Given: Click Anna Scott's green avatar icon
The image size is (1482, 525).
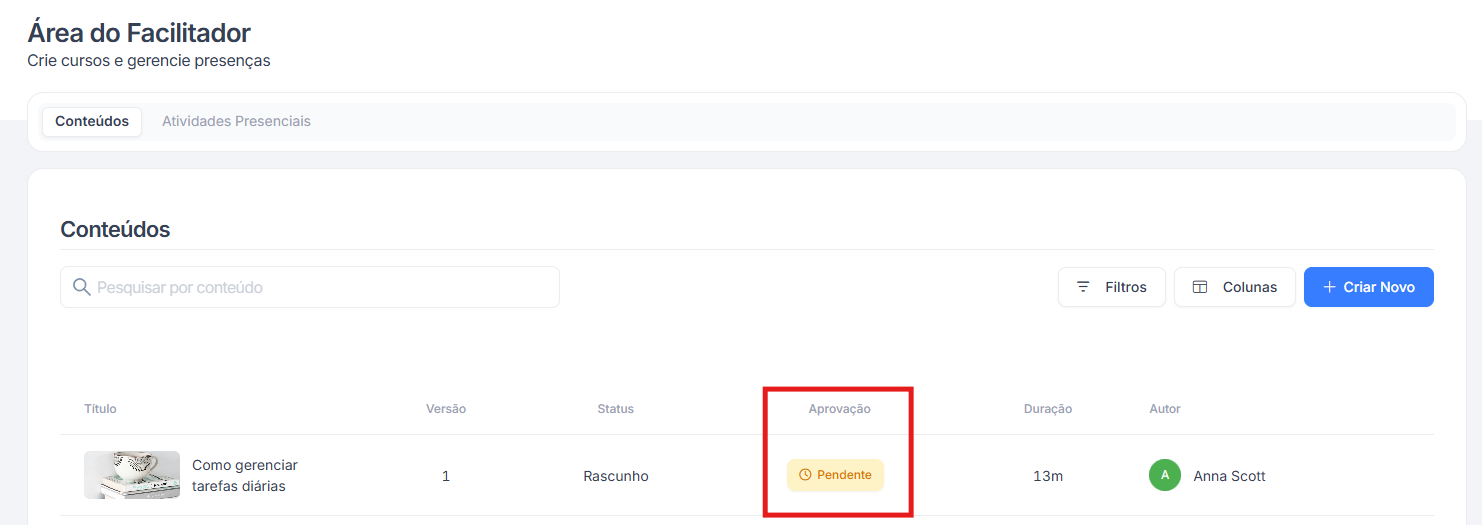Looking at the screenshot, I should 1165,475.
